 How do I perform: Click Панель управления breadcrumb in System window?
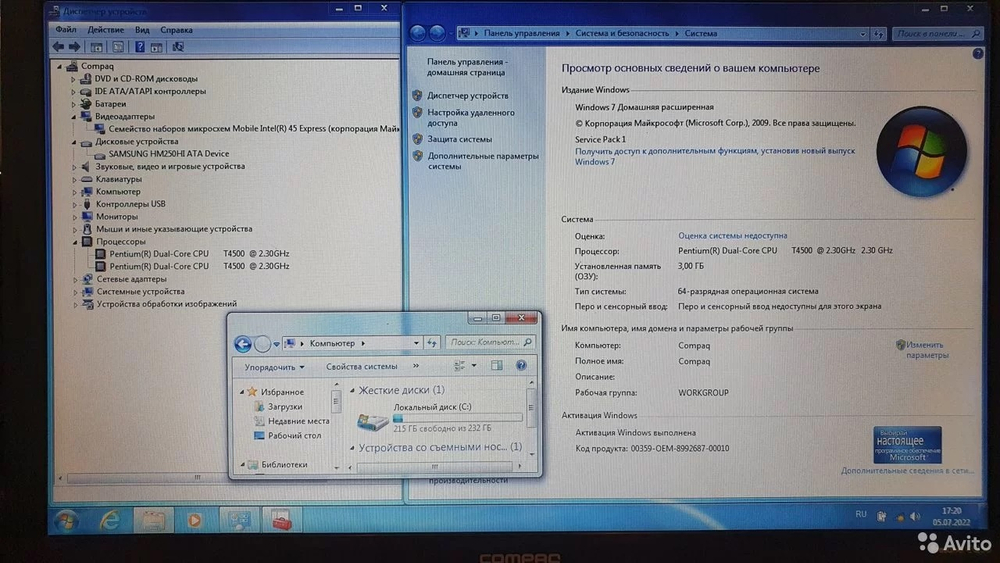(x=521, y=33)
